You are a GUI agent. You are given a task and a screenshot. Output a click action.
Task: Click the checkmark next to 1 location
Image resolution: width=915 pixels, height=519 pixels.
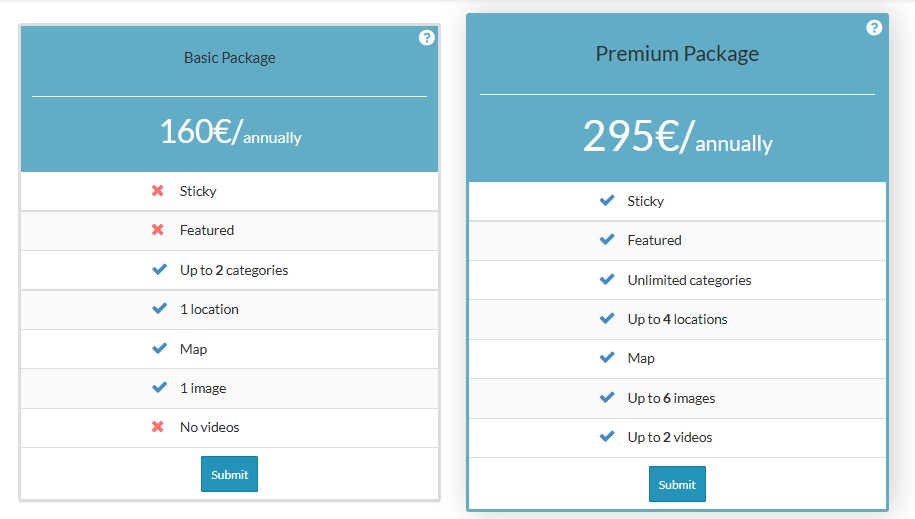tap(158, 309)
